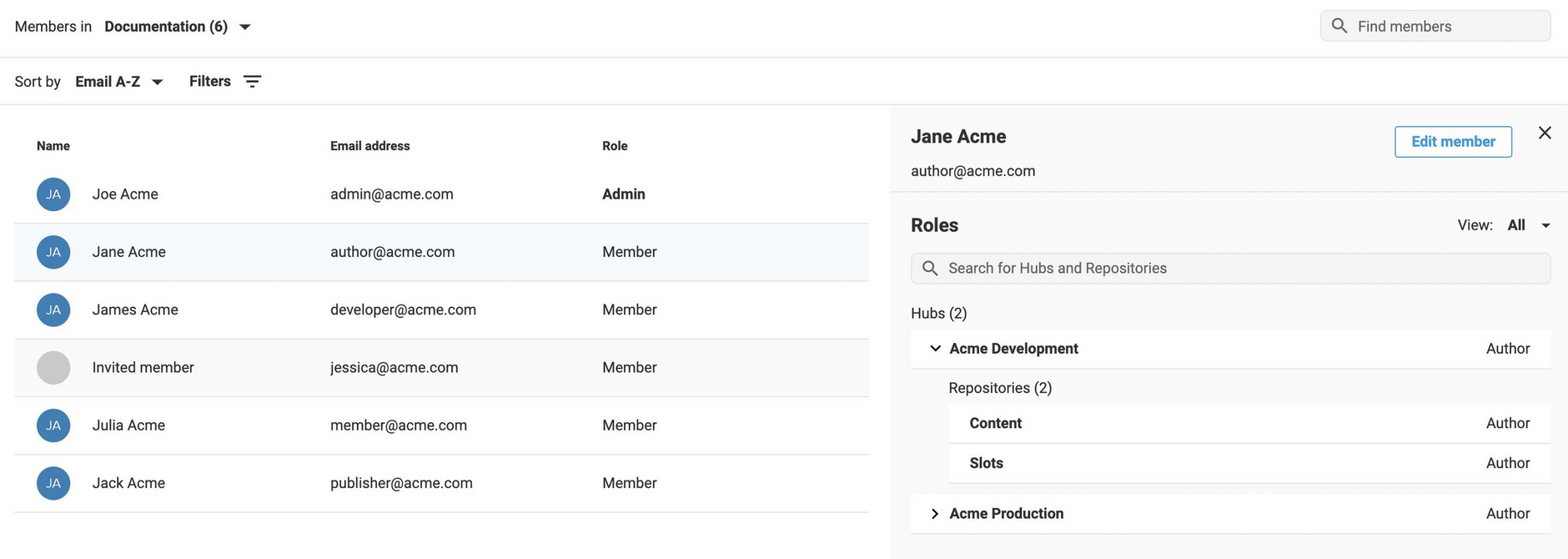The image size is (1568, 559).
Task: Click the search magnifier icon in Find members
Action: click(x=1339, y=26)
